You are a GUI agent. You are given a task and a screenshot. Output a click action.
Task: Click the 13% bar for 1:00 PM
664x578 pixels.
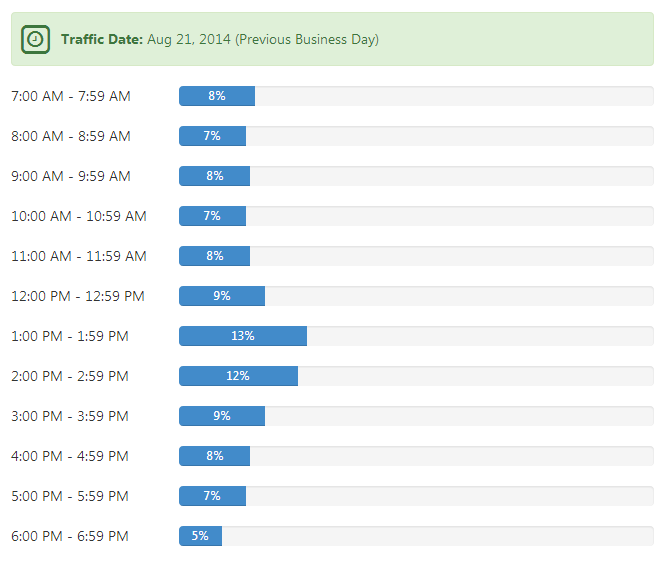pyautogui.click(x=243, y=336)
